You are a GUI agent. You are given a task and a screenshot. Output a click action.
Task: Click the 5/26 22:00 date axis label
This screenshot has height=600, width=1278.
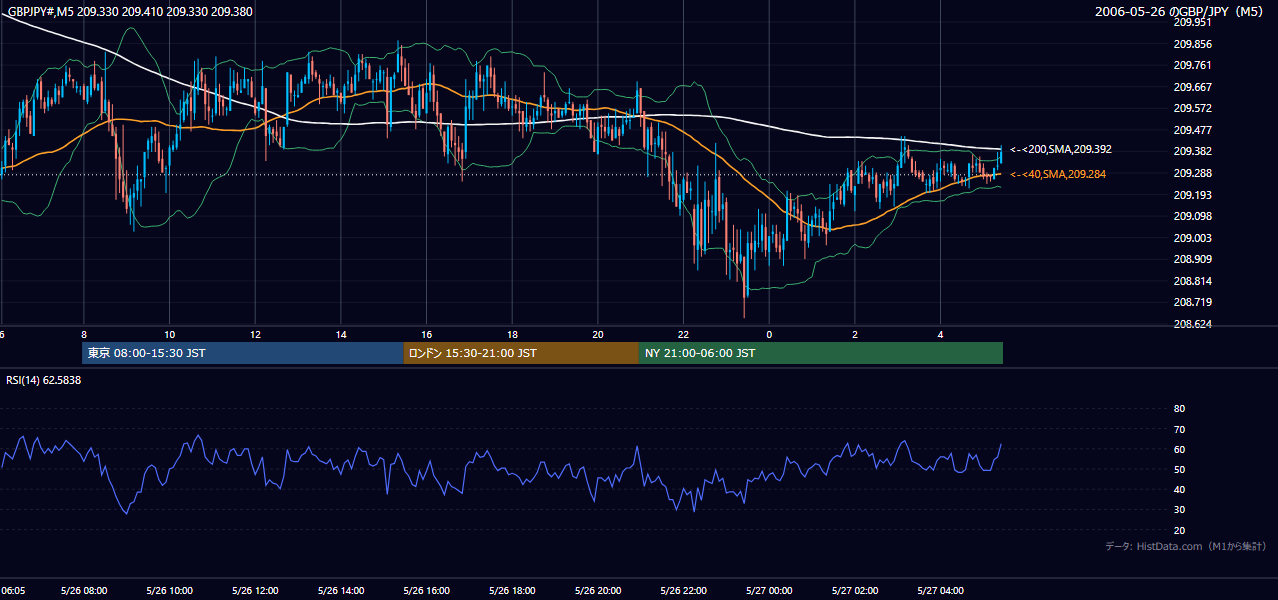[x=684, y=590]
